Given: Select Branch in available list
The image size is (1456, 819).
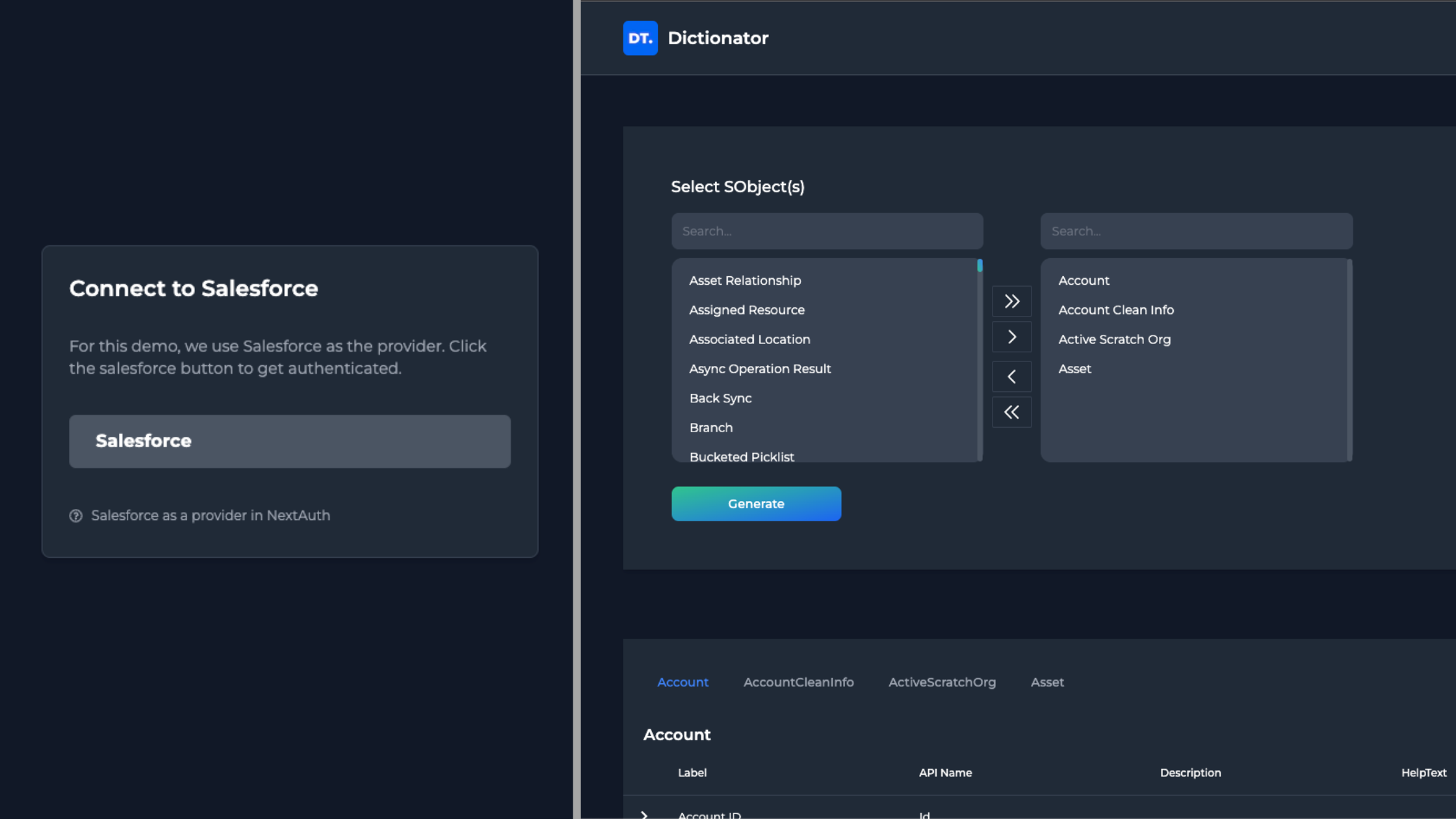Looking at the screenshot, I should click(710, 428).
